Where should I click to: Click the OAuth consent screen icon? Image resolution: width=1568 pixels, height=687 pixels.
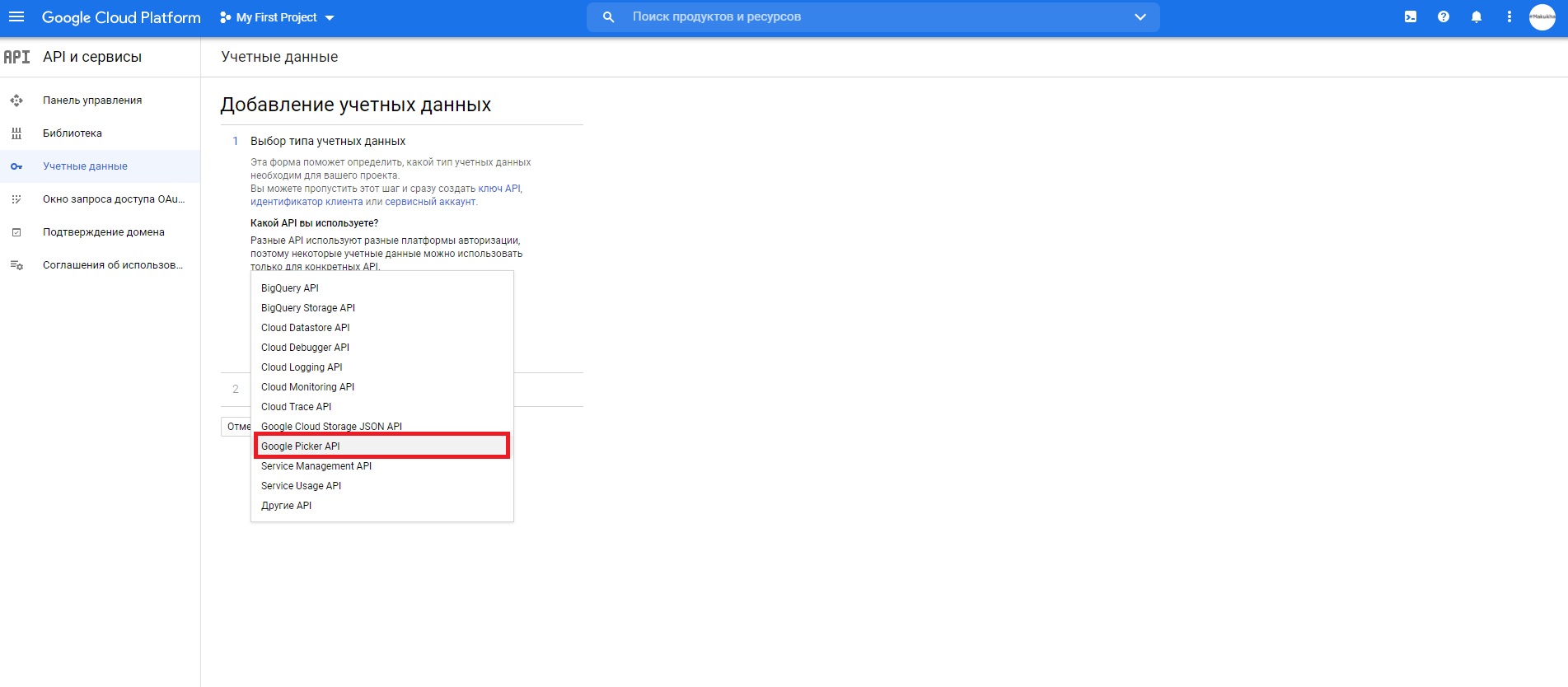pos(16,199)
